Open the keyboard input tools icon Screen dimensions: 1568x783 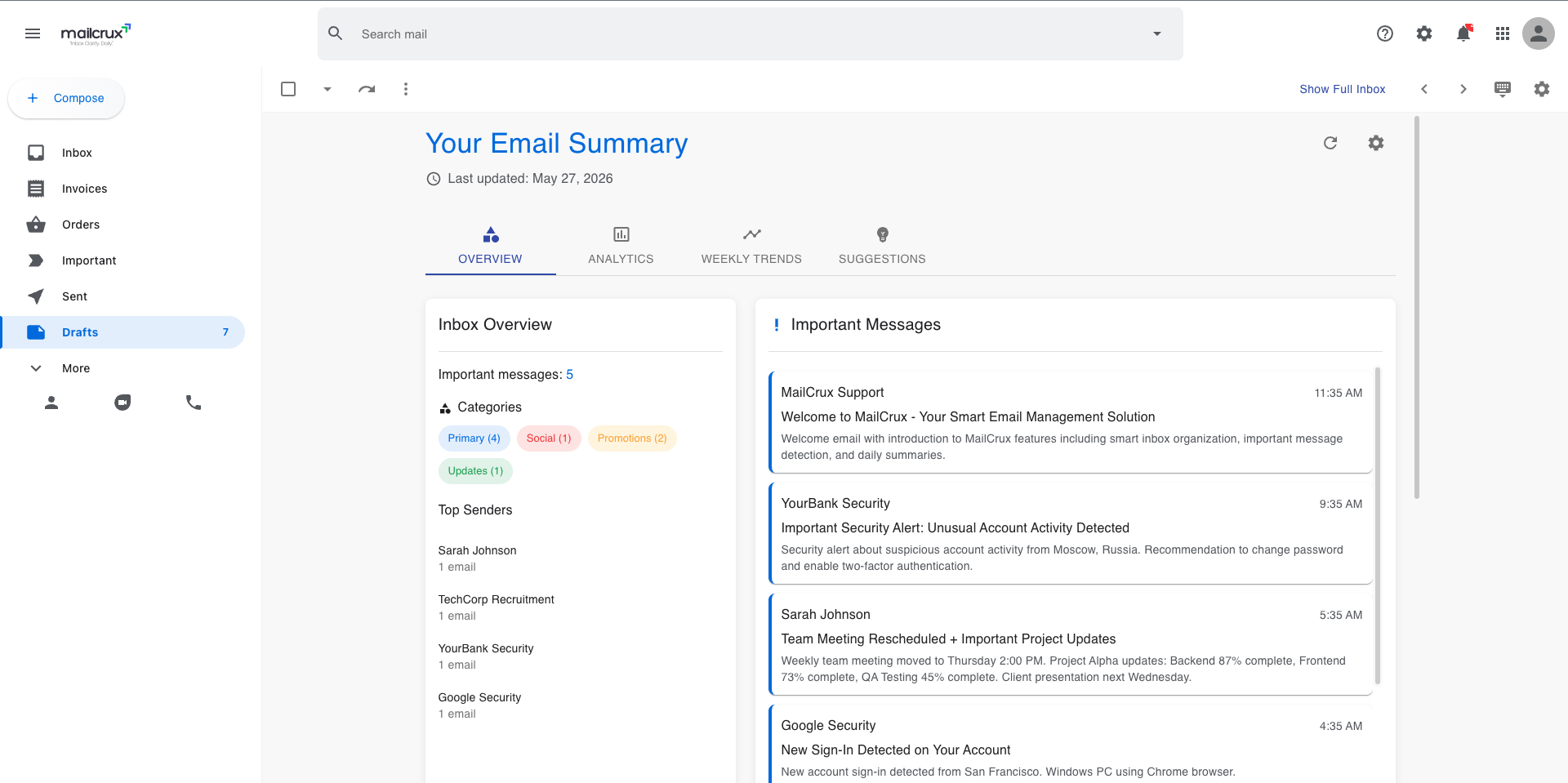pos(1503,89)
